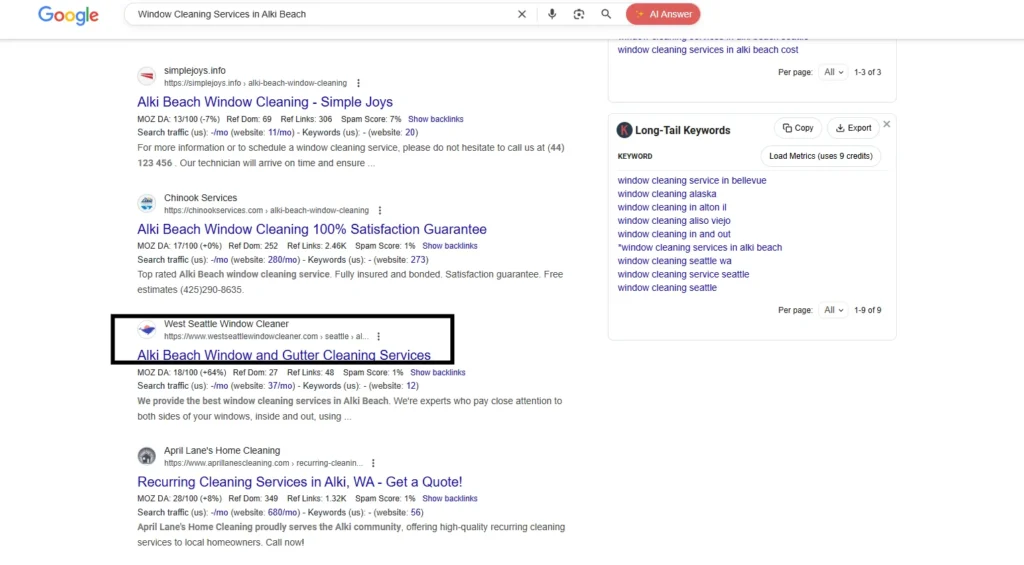Open three-dot menu for West Seattle Window Cleaner
The width and height of the screenshot is (1024, 565).
tap(378, 337)
